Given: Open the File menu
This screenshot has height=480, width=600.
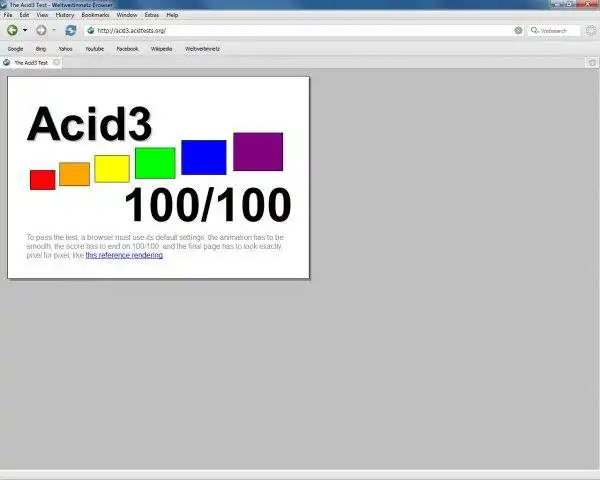Looking at the screenshot, I should tap(8, 15).
